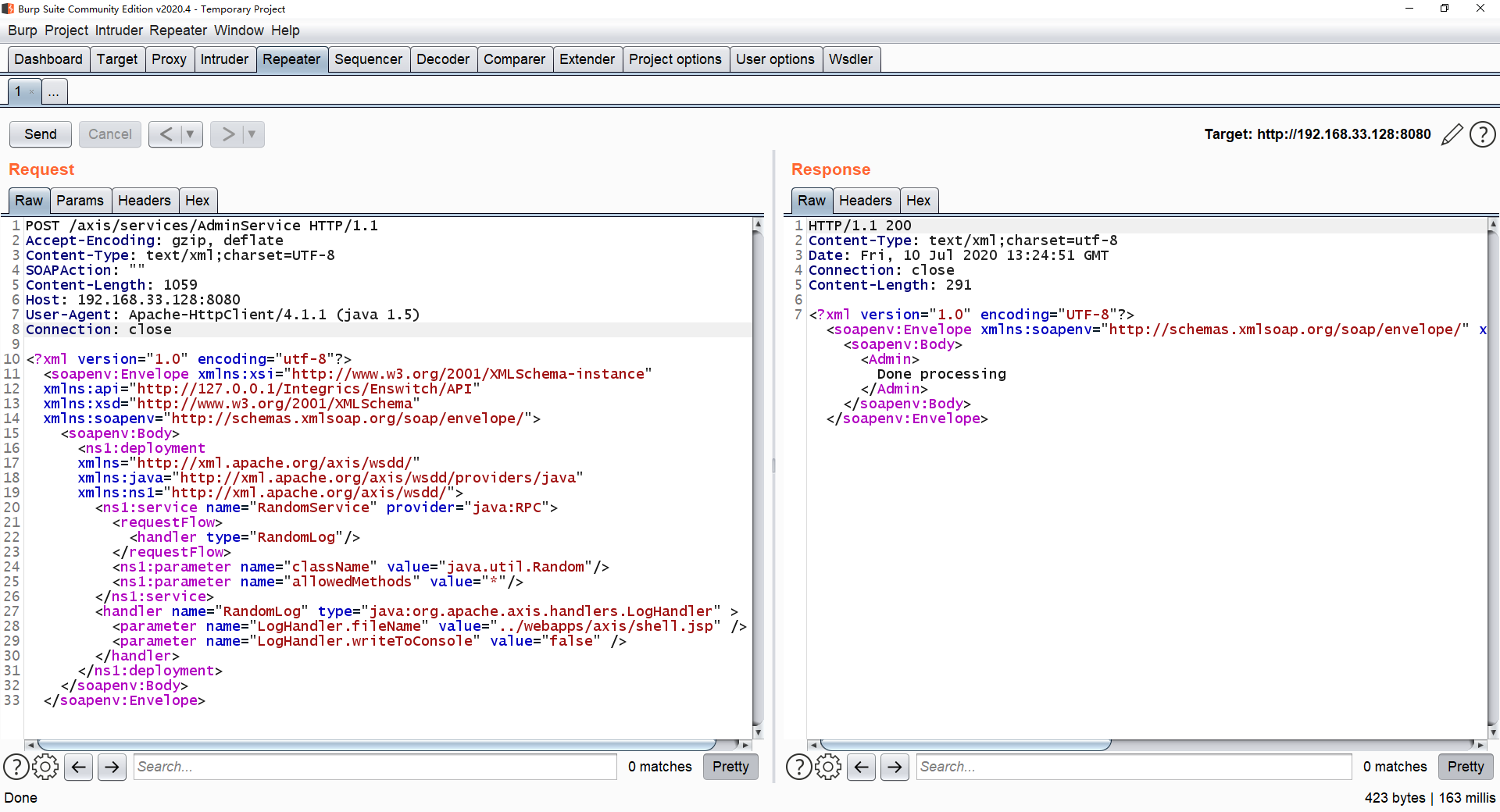Click the edit target pencil icon

coord(1452,134)
